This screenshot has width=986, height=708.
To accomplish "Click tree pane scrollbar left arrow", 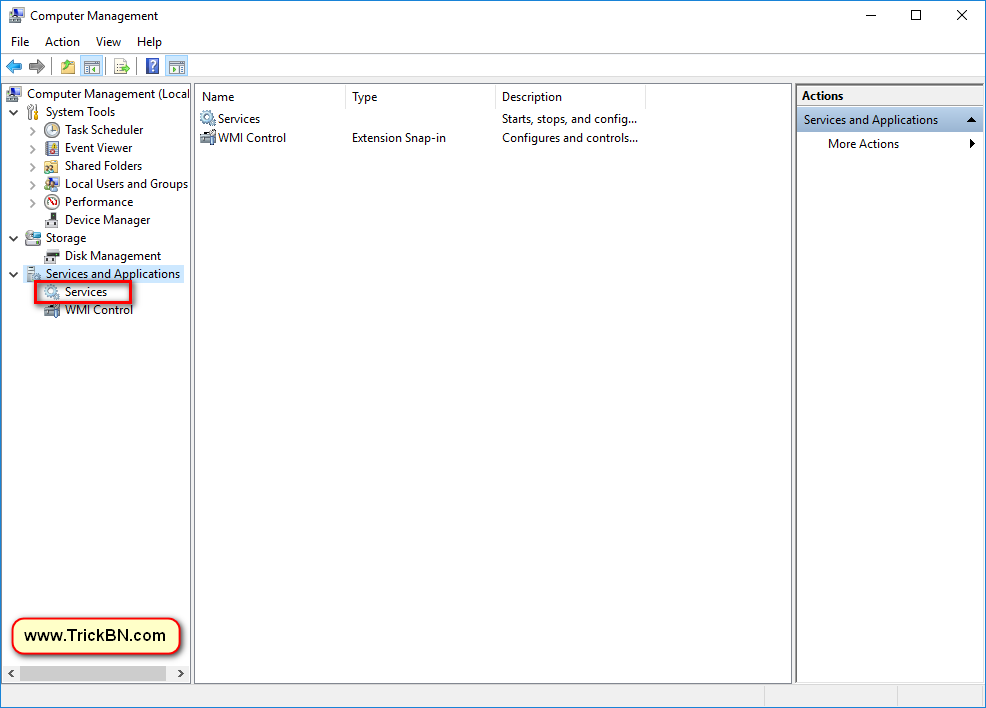I will click(x=11, y=673).
